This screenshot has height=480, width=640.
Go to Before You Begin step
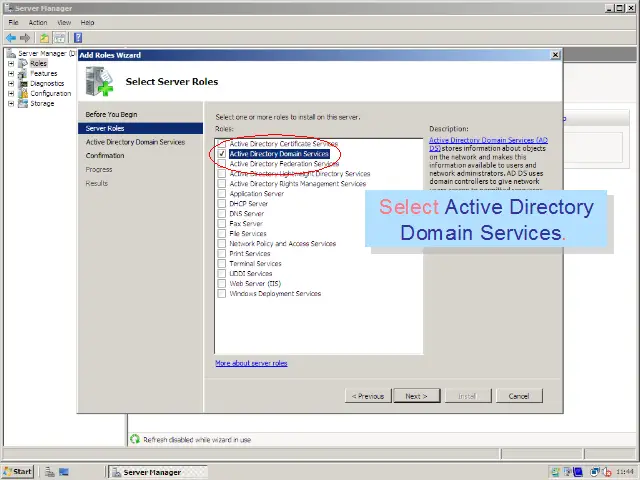(x=111, y=114)
